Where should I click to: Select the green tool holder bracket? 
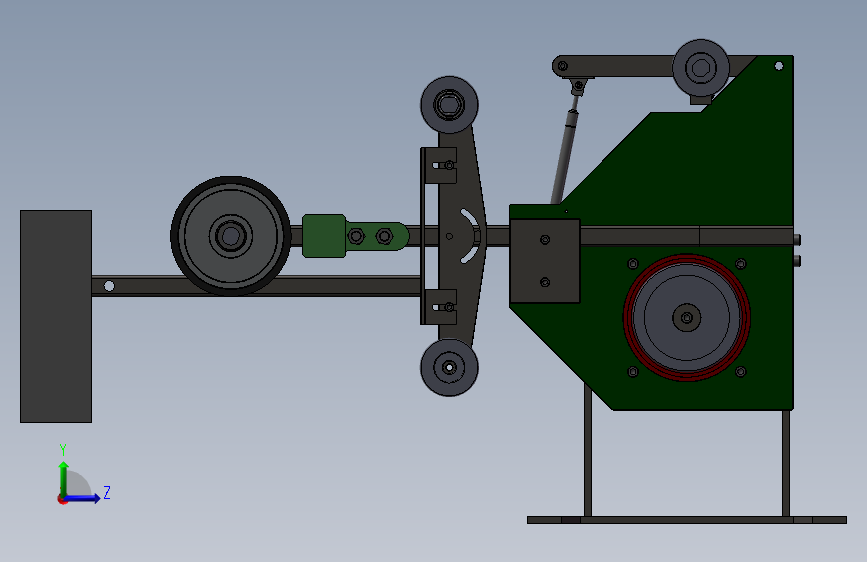[x=355, y=236]
